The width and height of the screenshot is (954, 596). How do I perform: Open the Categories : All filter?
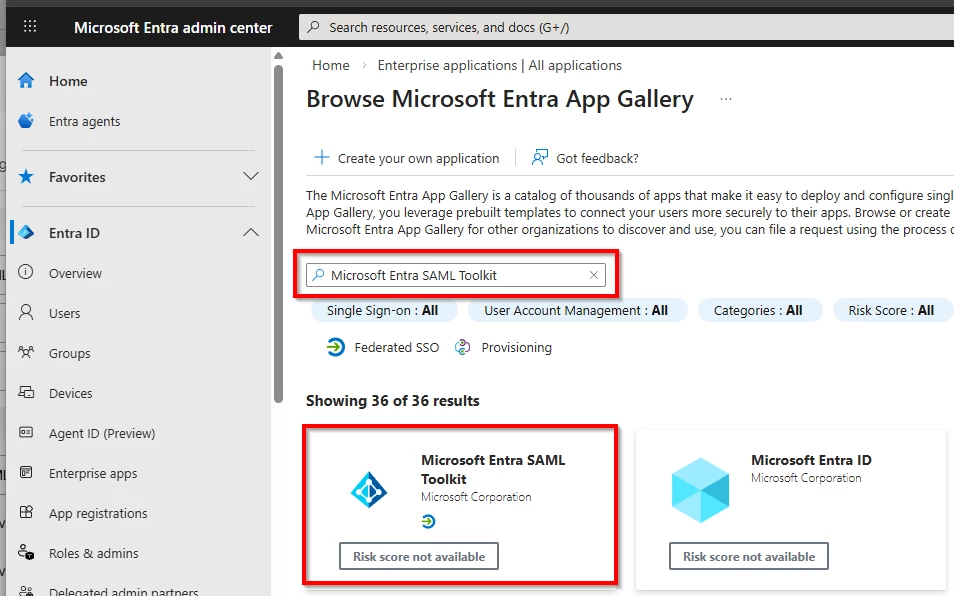click(x=758, y=310)
